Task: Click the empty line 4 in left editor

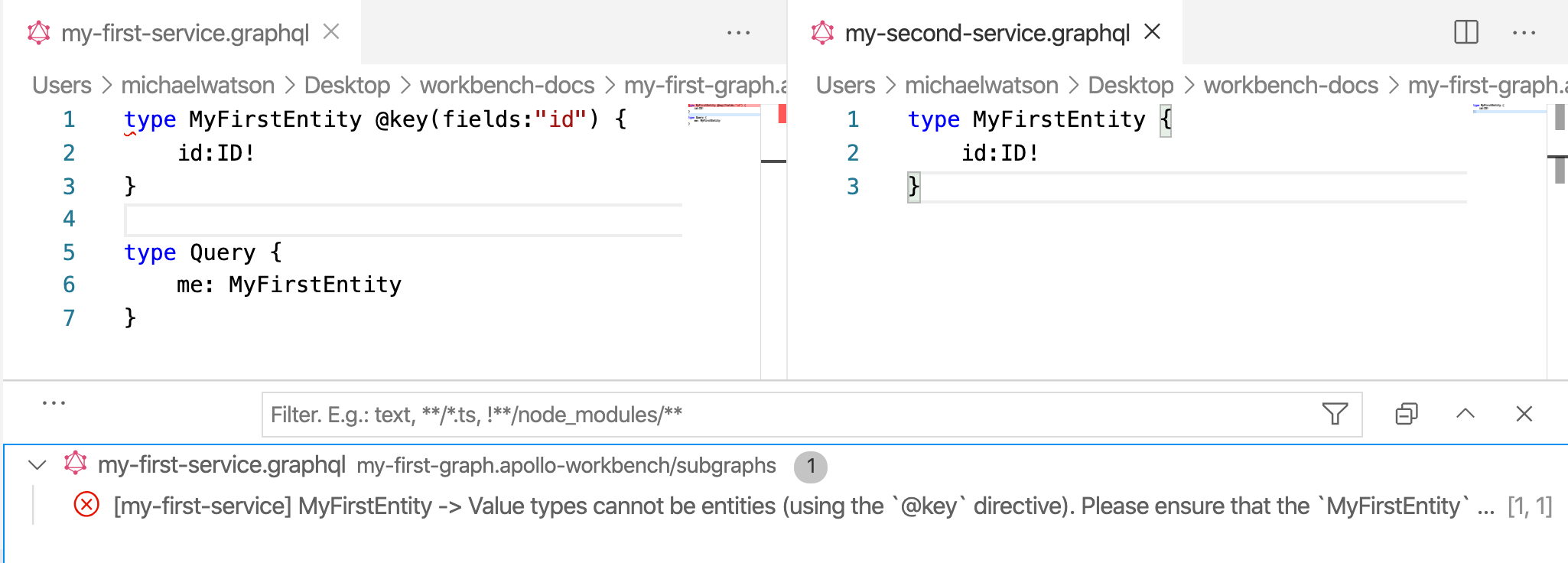Action: (403, 220)
